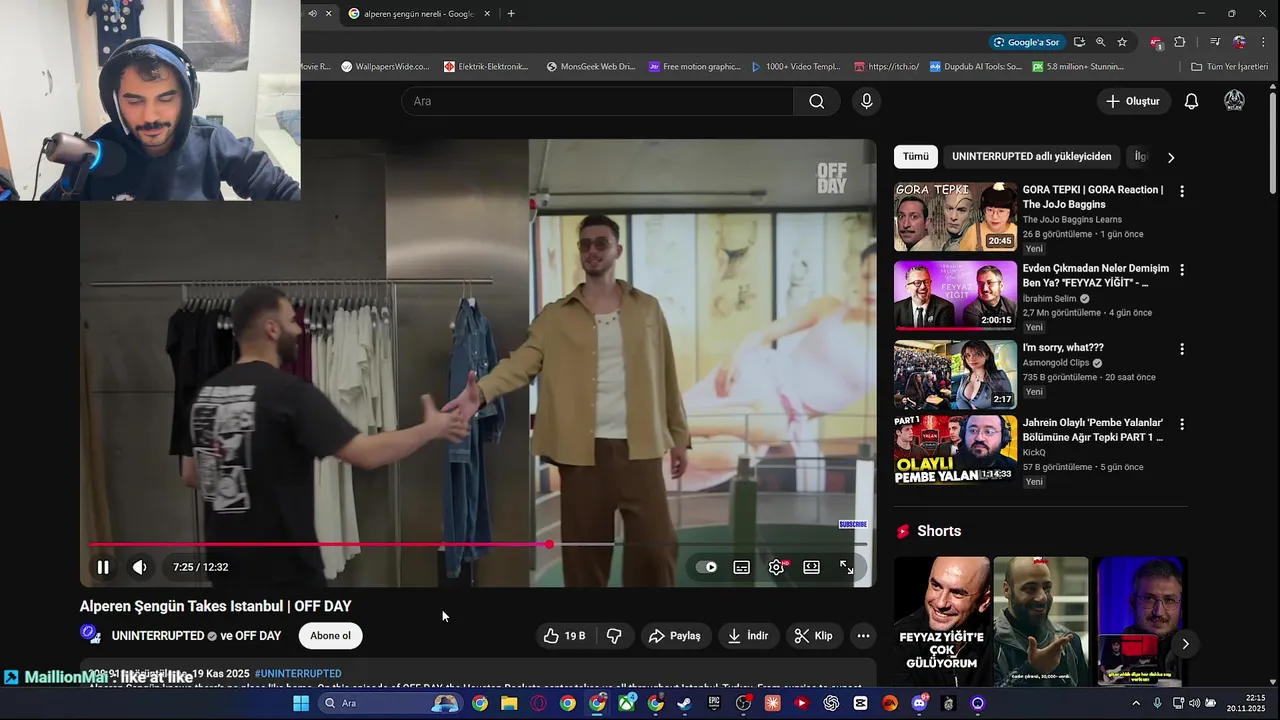1280x720 pixels.
Task: Show next Shorts with arrow
Action: point(1185,644)
